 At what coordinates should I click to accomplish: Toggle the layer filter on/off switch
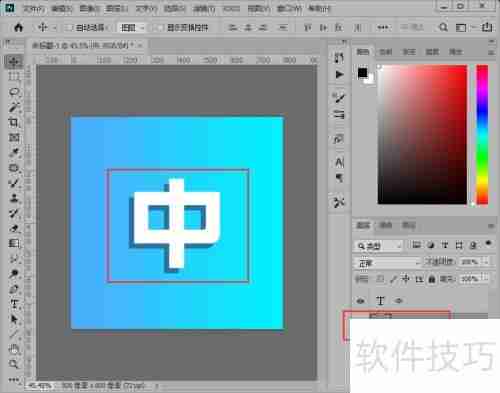tap(488, 244)
